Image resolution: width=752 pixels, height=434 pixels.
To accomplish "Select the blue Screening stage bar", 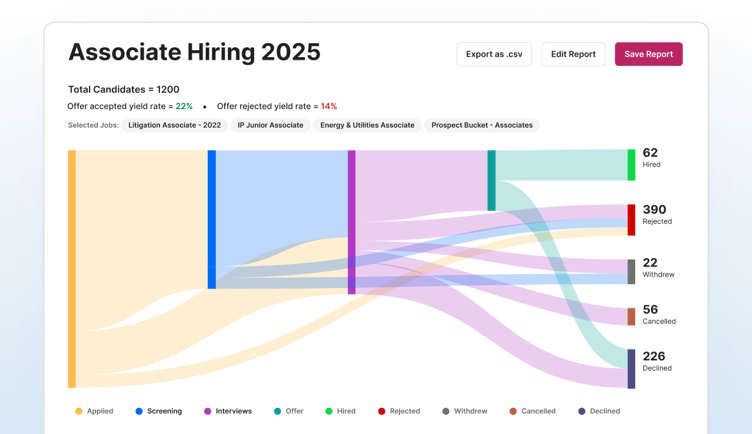I will point(212,219).
